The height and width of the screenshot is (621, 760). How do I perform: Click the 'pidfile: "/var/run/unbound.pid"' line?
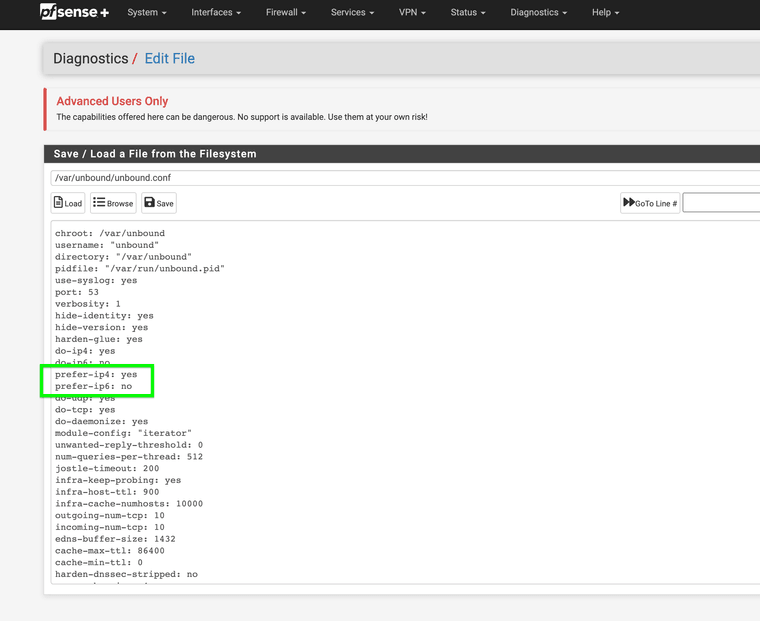pyautogui.click(x=140, y=269)
